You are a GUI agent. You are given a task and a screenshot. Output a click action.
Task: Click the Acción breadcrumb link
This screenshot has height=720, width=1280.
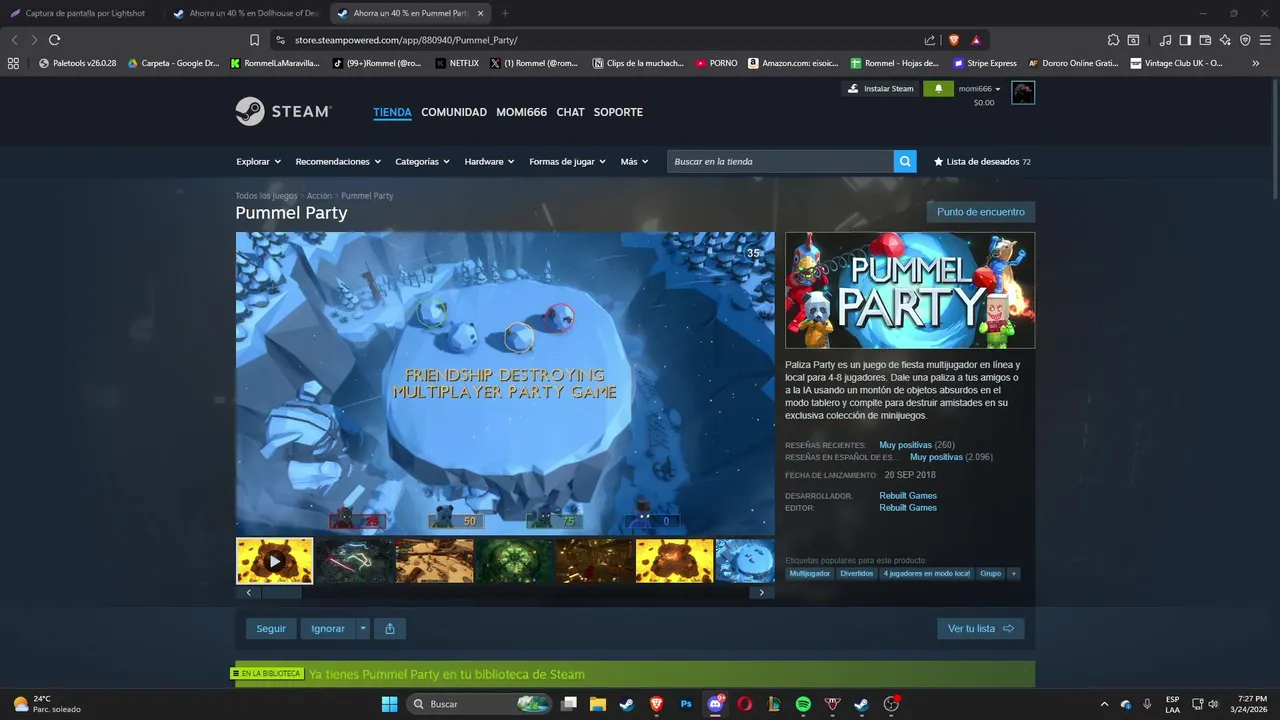pyautogui.click(x=319, y=196)
